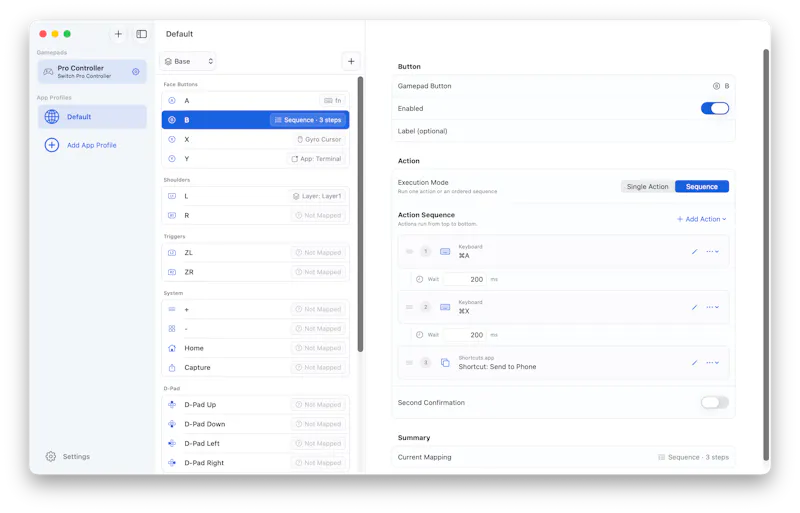Select the Pro Controller gamepad entry

pos(92,72)
